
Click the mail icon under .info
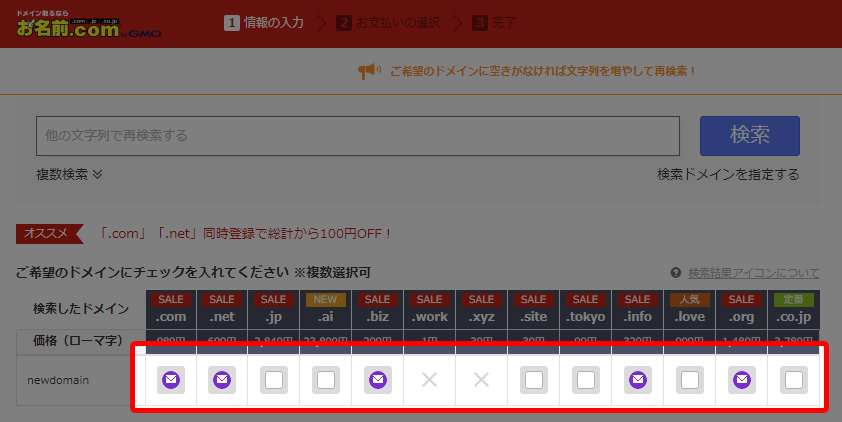(x=638, y=380)
